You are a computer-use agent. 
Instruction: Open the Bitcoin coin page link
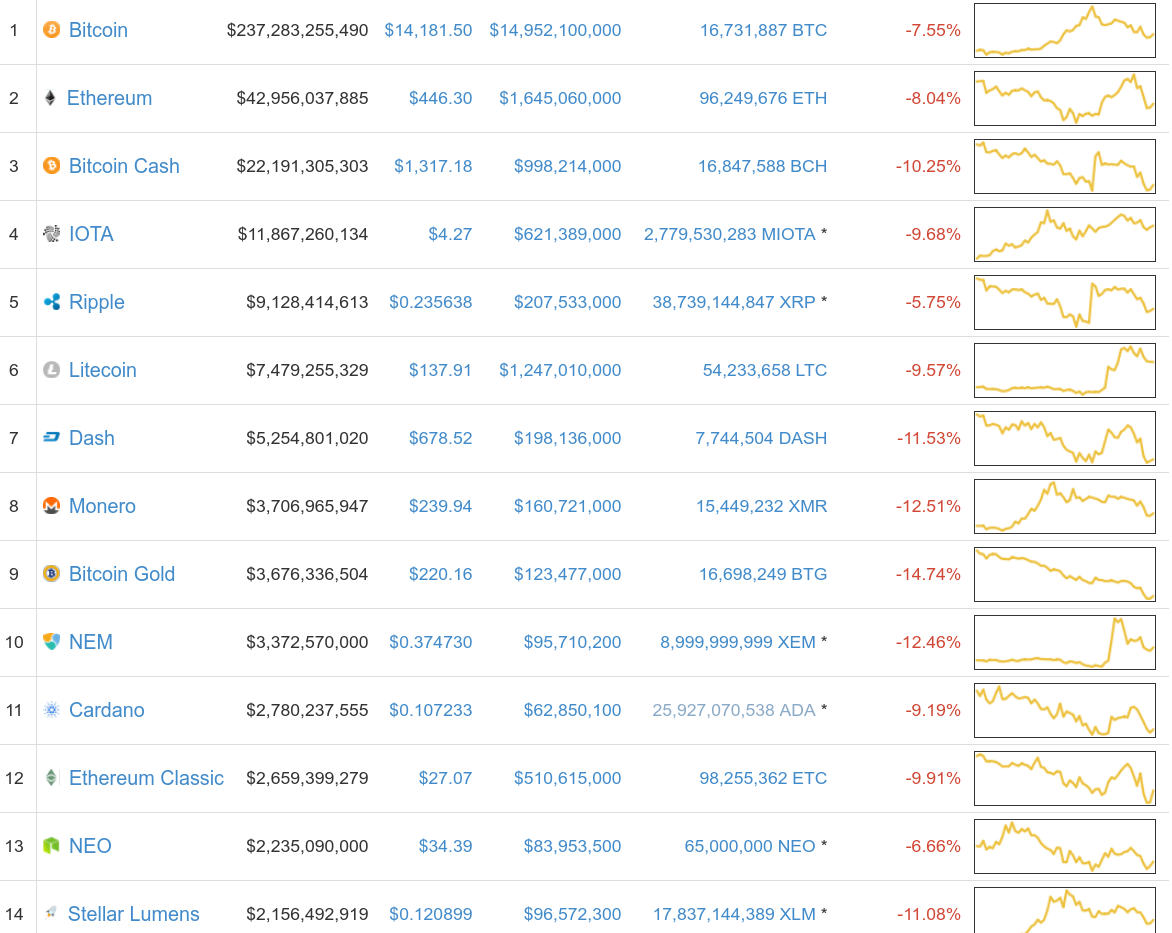(98, 30)
